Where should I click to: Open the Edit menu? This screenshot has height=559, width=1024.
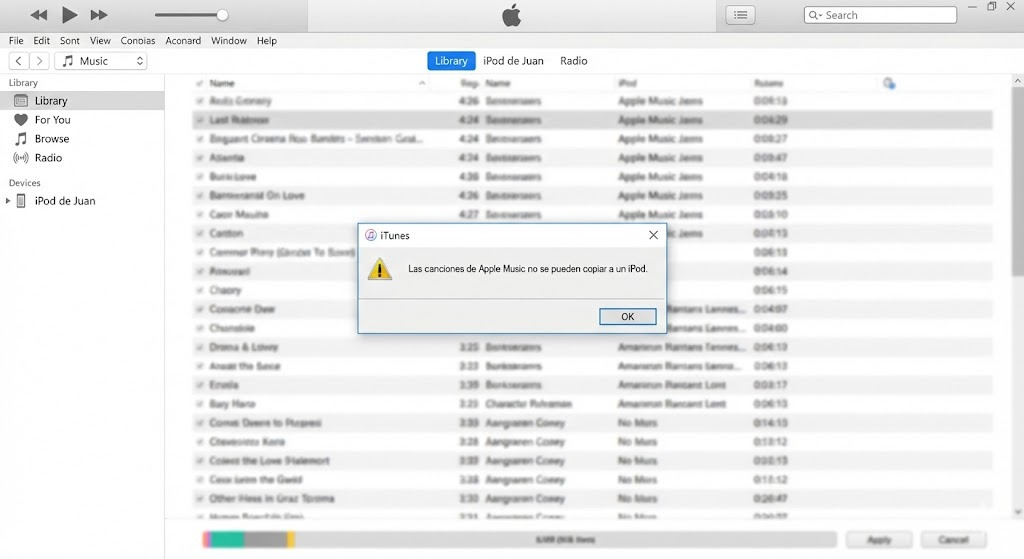coord(42,40)
